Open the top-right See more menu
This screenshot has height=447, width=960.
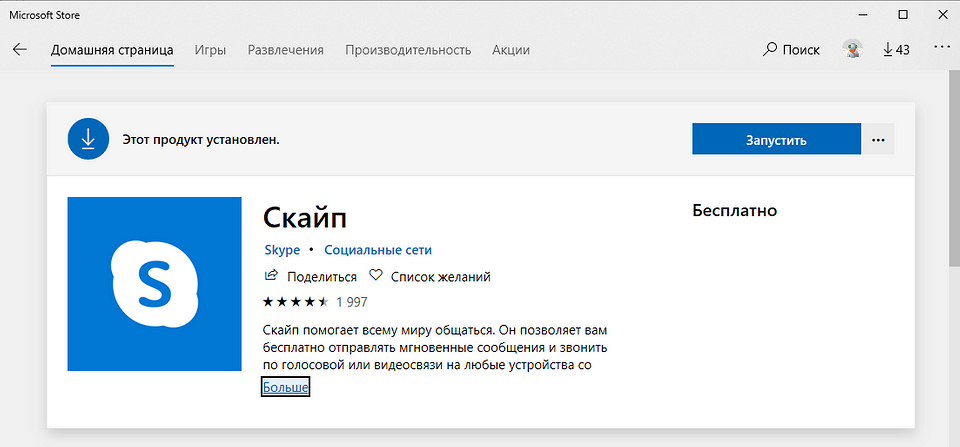point(941,48)
